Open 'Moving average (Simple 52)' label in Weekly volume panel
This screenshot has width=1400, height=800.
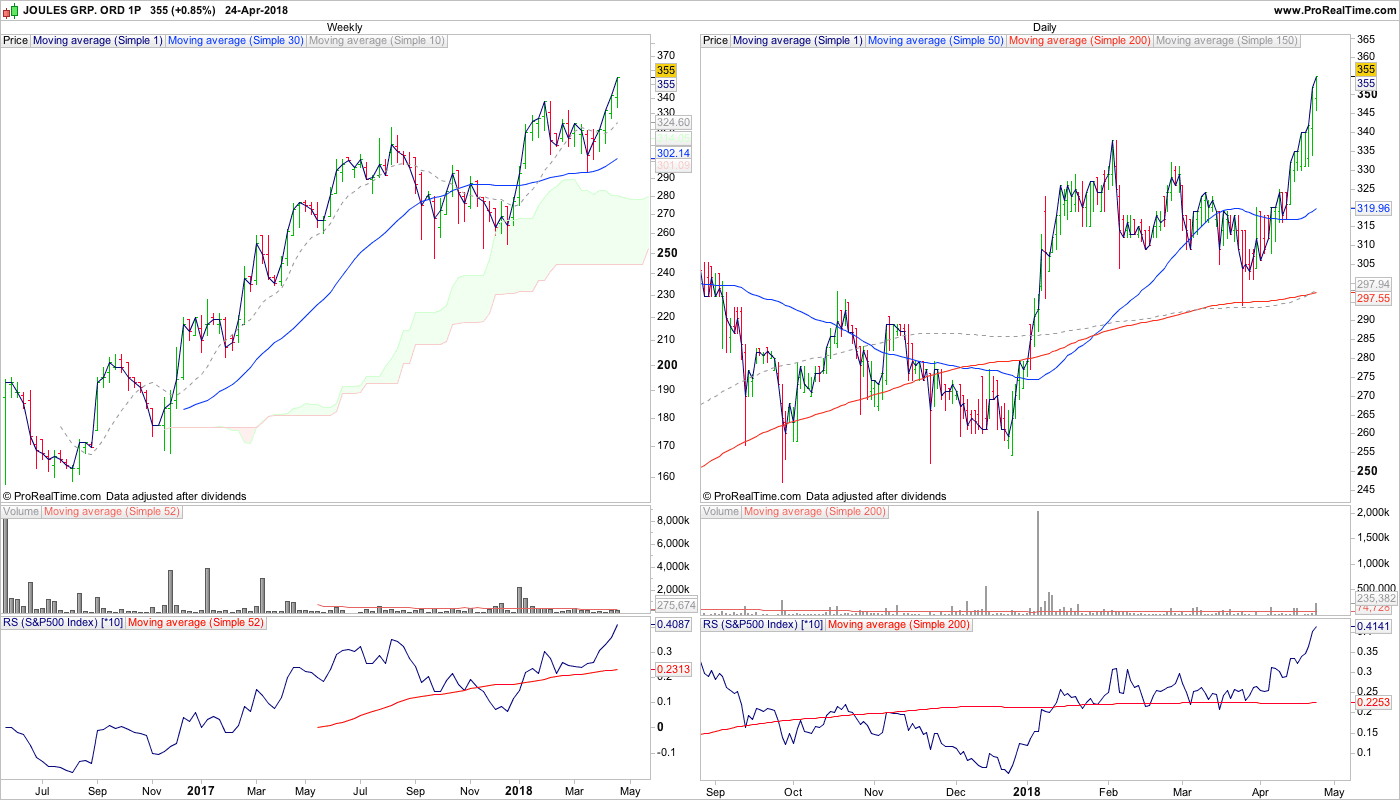point(111,512)
